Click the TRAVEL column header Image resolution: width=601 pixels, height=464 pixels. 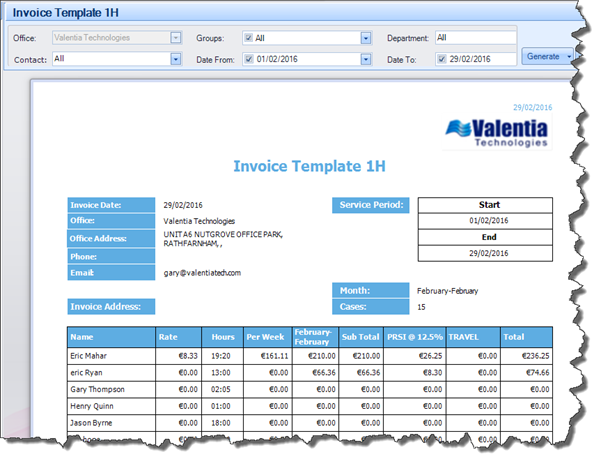pos(473,337)
